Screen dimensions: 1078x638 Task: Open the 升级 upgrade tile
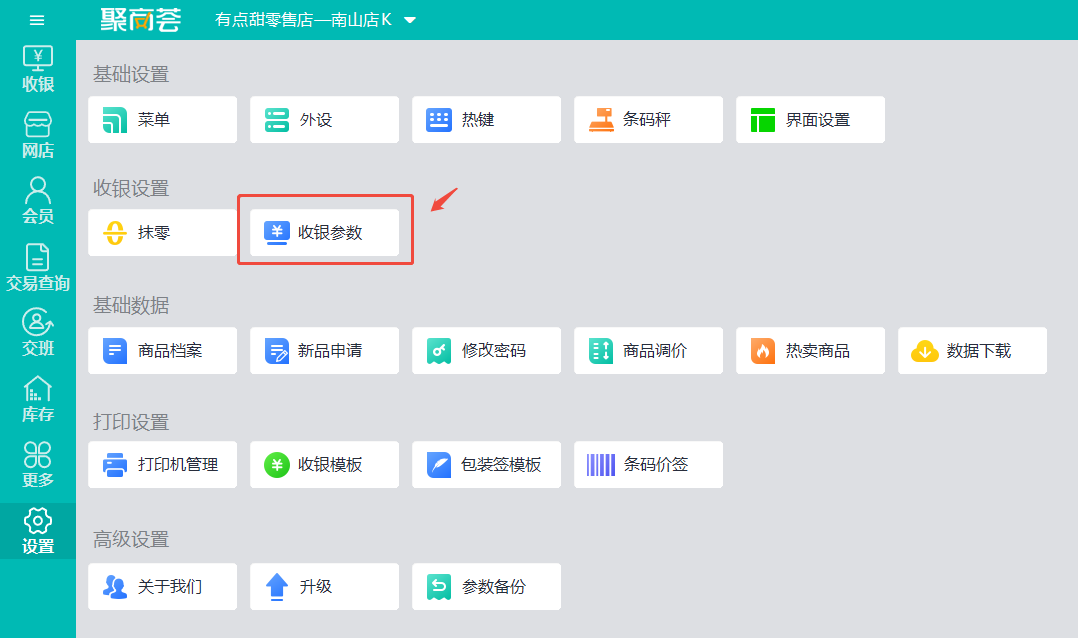[x=324, y=586]
